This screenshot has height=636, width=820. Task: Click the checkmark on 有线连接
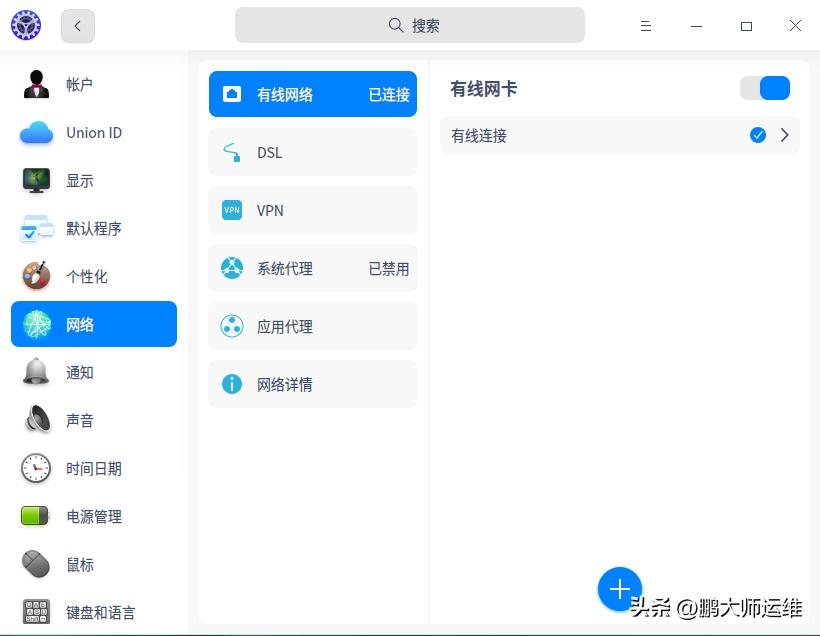coord(758,135)
